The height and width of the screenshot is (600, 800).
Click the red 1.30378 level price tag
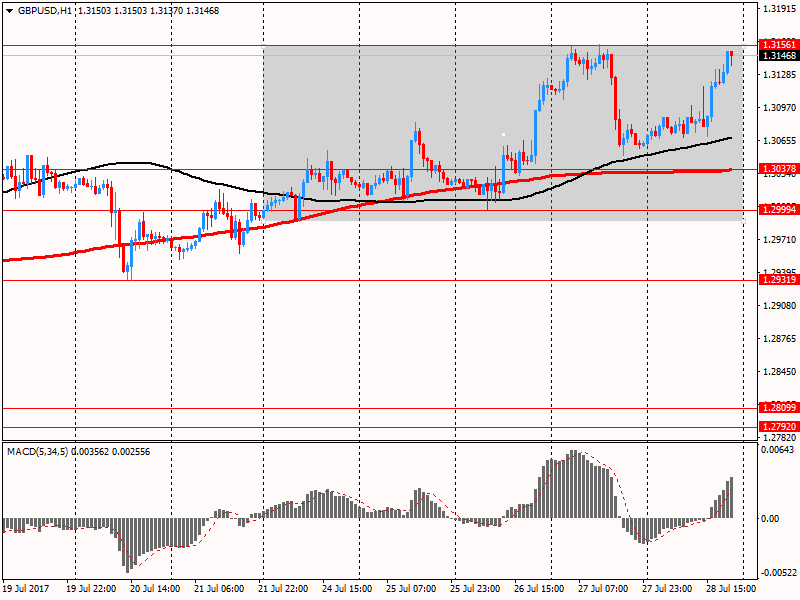pyautogui.click(x=779, y=169)
